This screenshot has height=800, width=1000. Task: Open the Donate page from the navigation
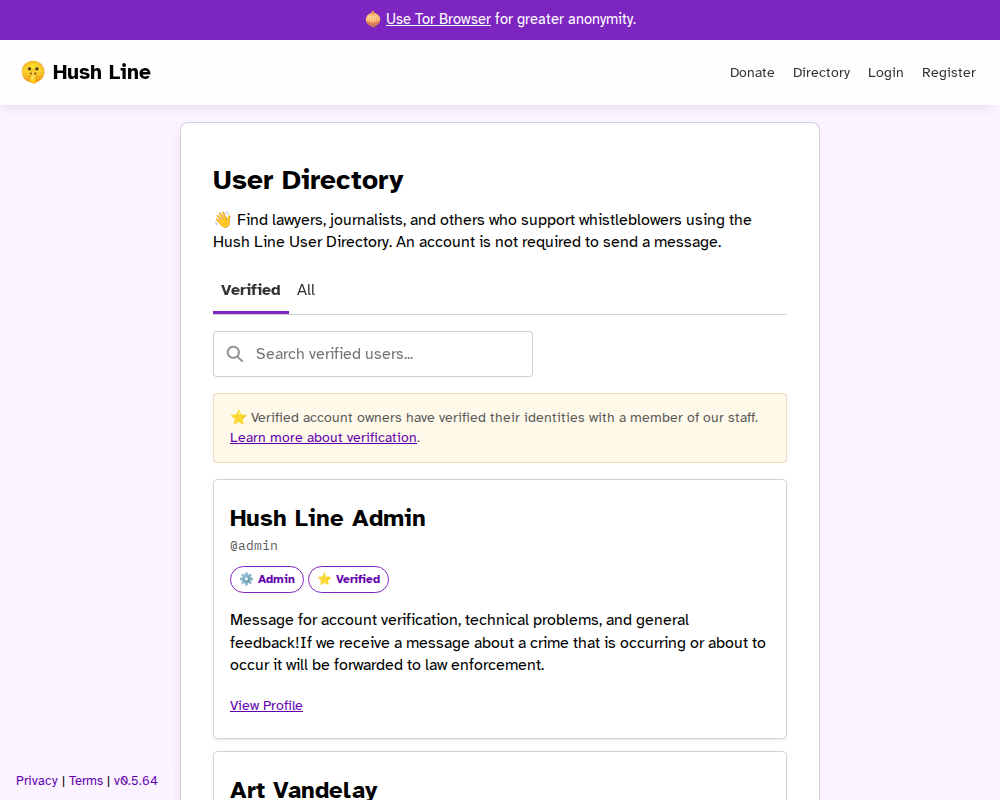pyautogui.click(x=752, y=72)
